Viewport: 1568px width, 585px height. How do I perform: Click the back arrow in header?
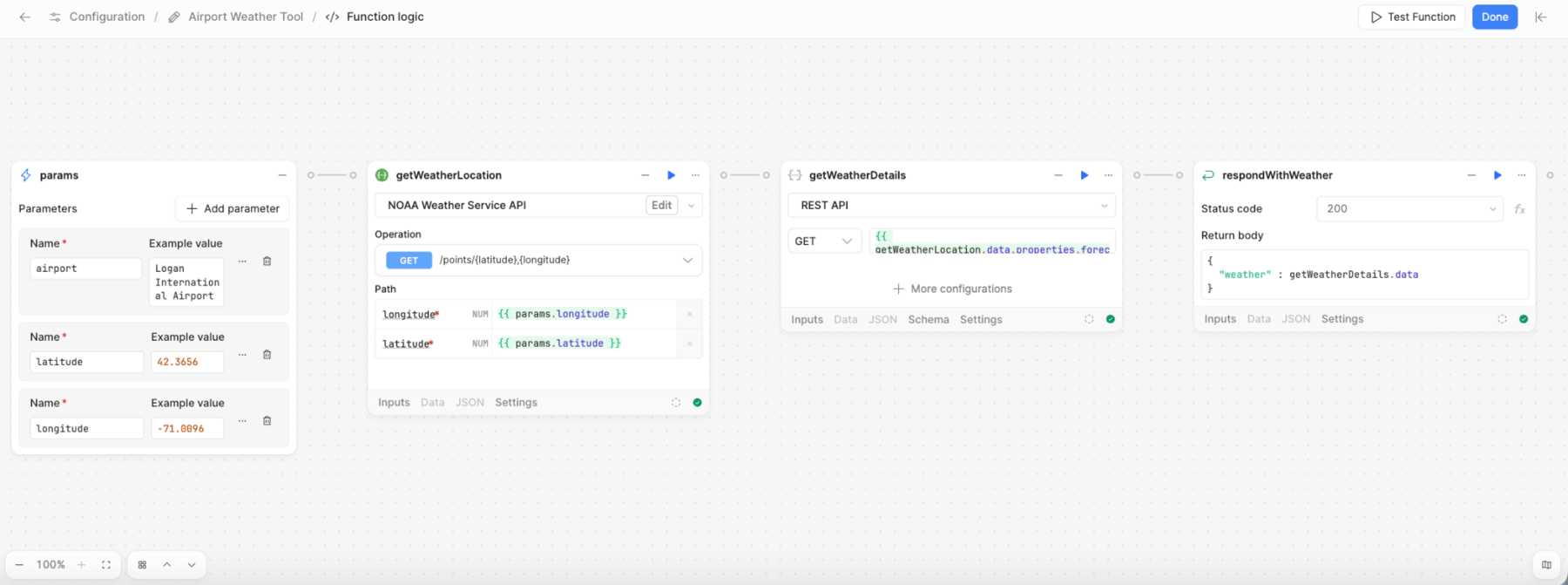(25, 17)
